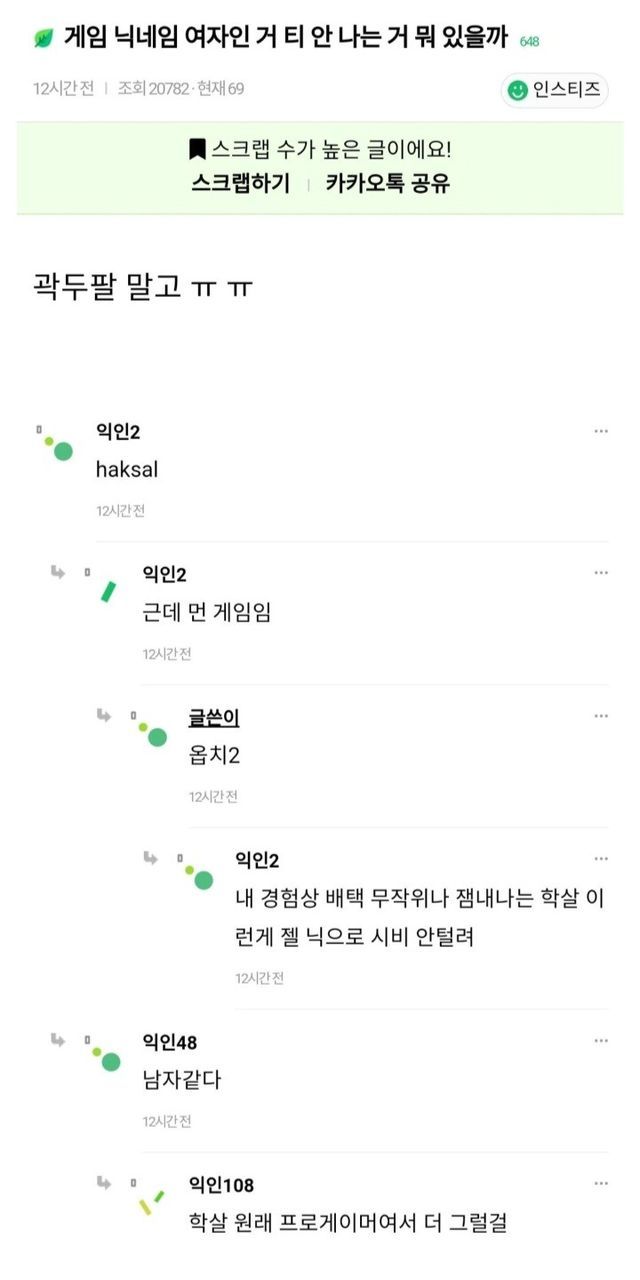
Task: Click the post title text
Action: coord(286,39)
